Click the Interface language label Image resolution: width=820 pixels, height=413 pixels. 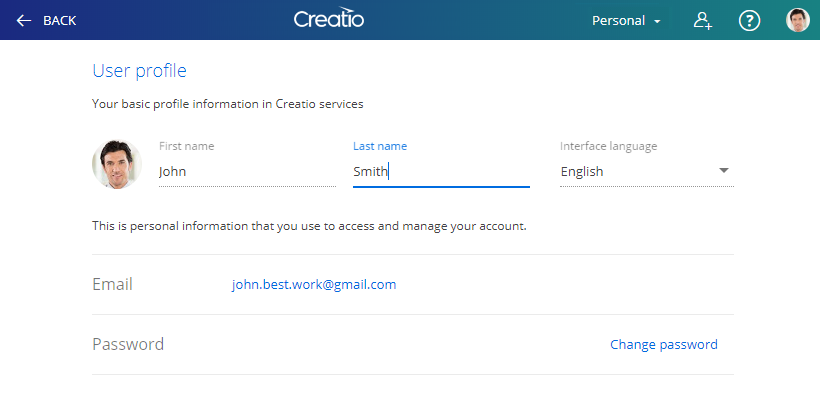tap(608, 146)
